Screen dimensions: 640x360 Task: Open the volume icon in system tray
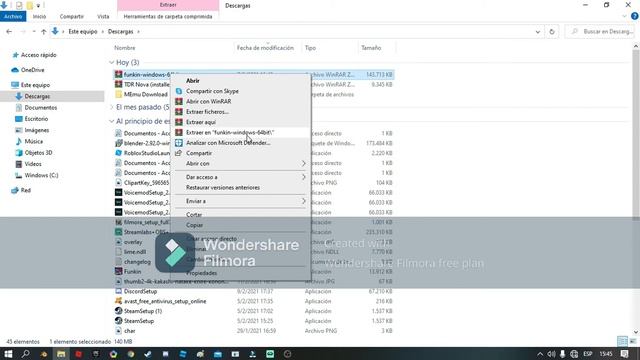(x=551, y=354)
